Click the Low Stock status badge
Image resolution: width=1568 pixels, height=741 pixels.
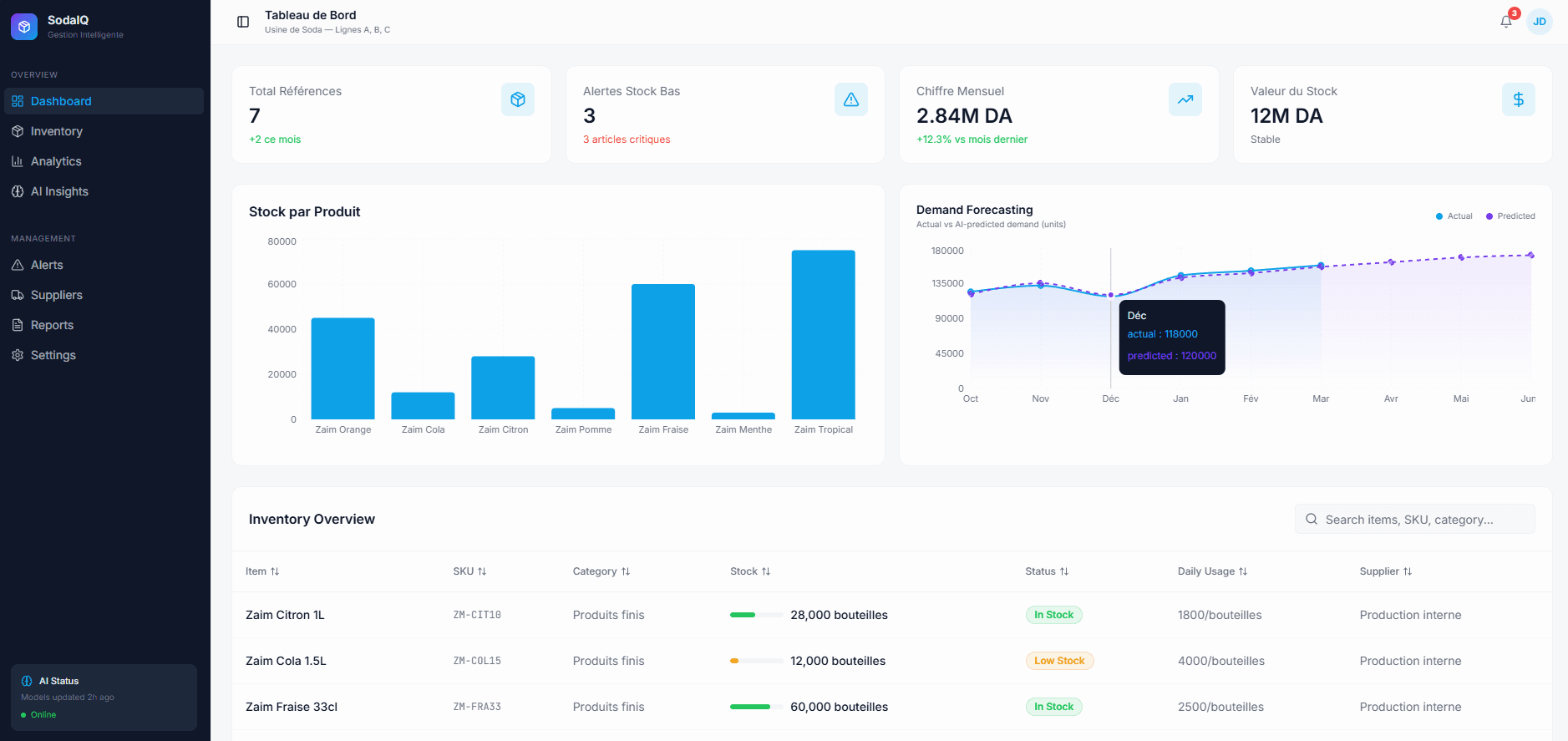tap(1058, 661)
